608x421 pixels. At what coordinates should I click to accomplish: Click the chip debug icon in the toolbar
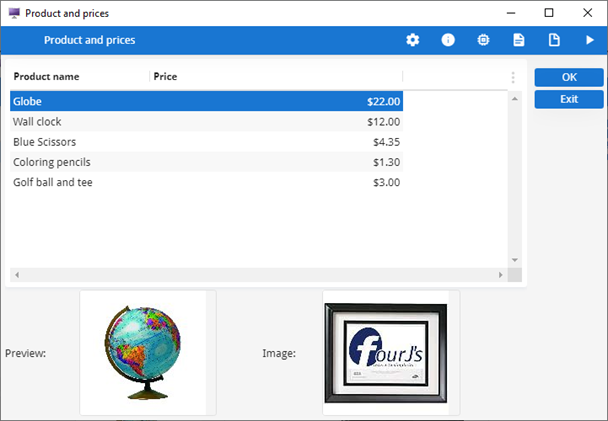[483, 40]
